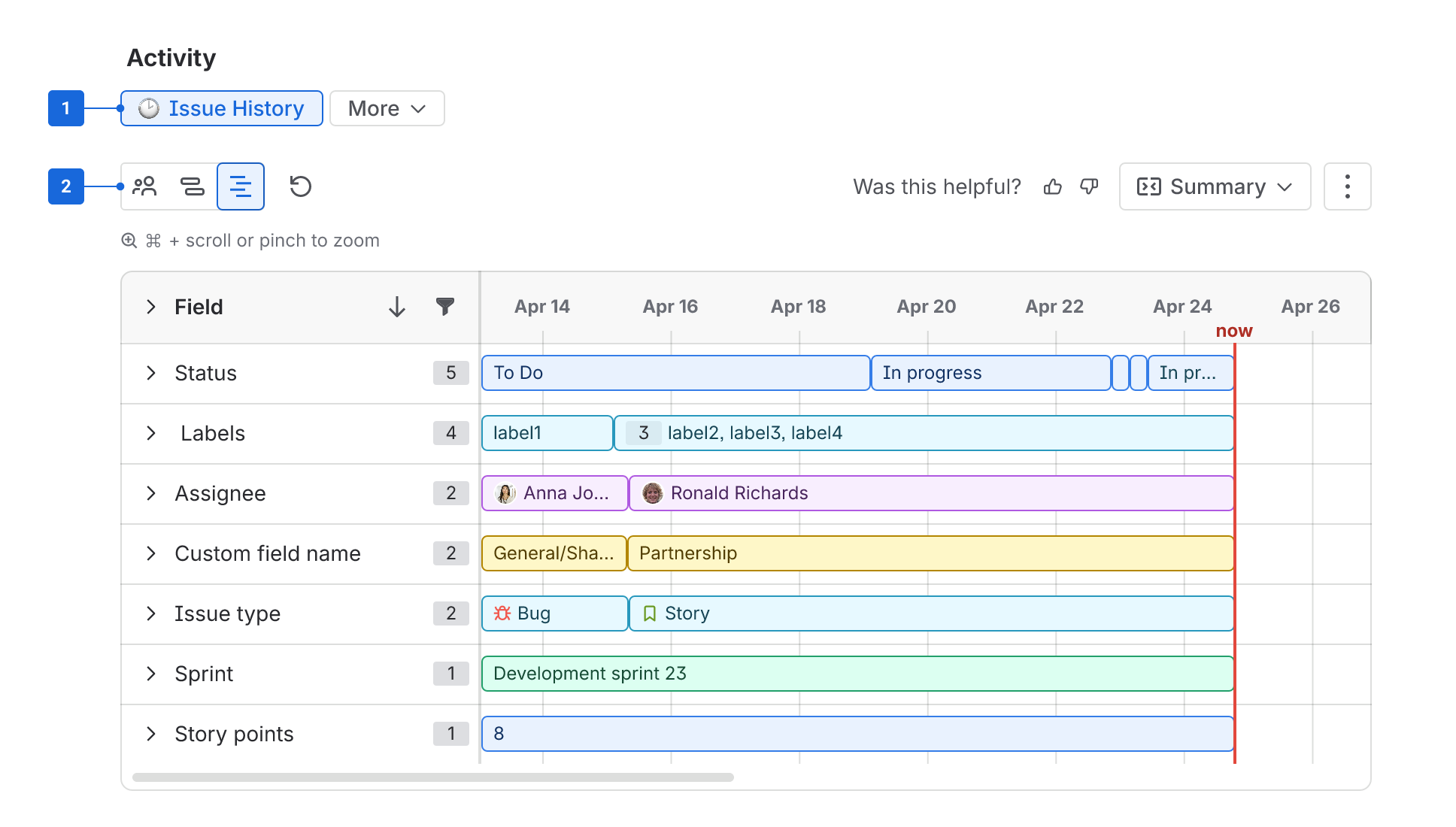1456x827 pixels.
Task: Open the More dropdown in Activity
Action: point(387,108)
